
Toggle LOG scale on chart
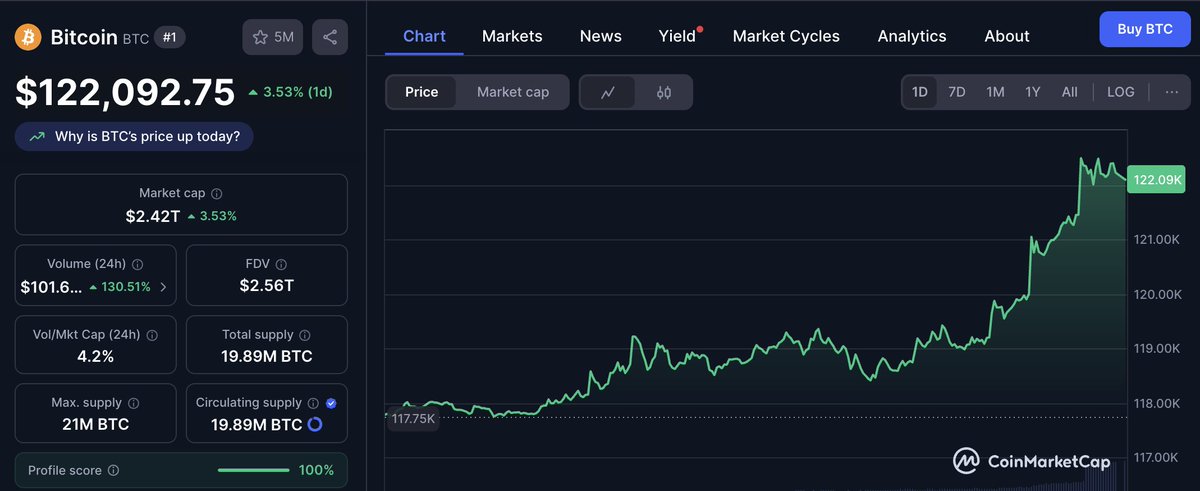pos(1121,92)
